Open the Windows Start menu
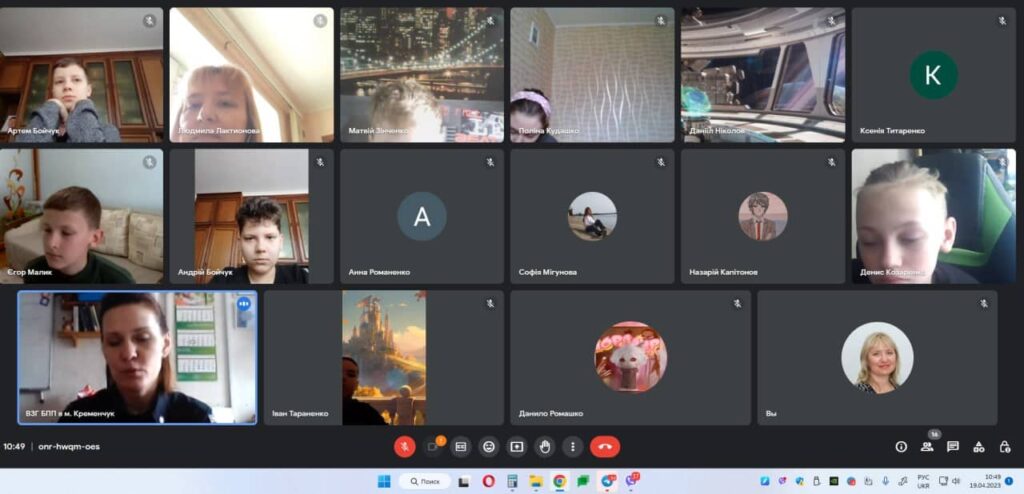Viewport: 1024px width, 494px height. click(x=384, y=481)
